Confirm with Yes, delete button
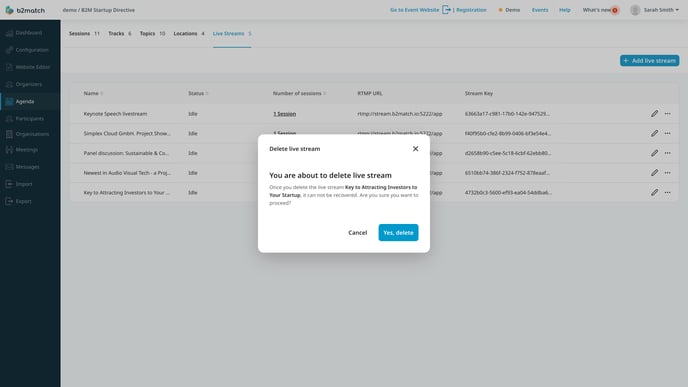This screenshot has width=688, height=387. 398,233
